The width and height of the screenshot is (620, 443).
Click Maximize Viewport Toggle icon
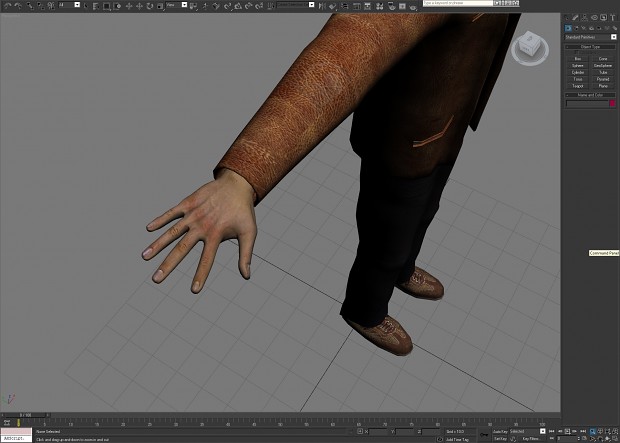[x=615, y=439]
